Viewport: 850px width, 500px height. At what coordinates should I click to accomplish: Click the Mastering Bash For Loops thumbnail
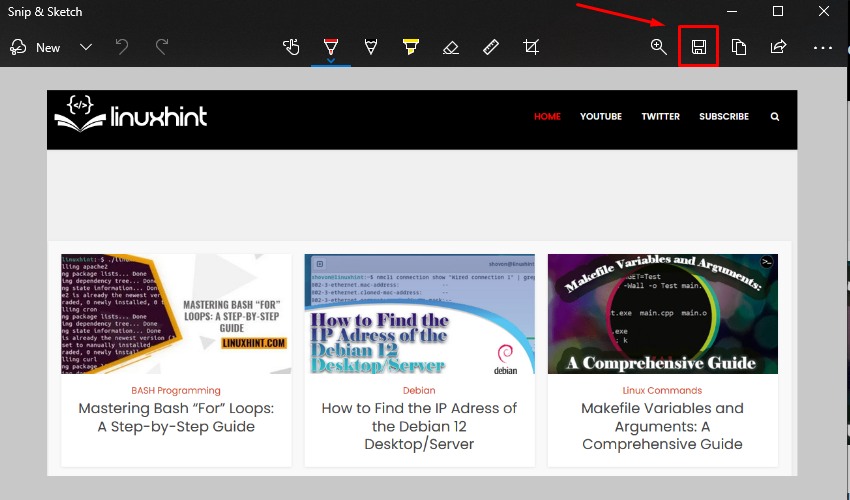(x=176, y=314)
